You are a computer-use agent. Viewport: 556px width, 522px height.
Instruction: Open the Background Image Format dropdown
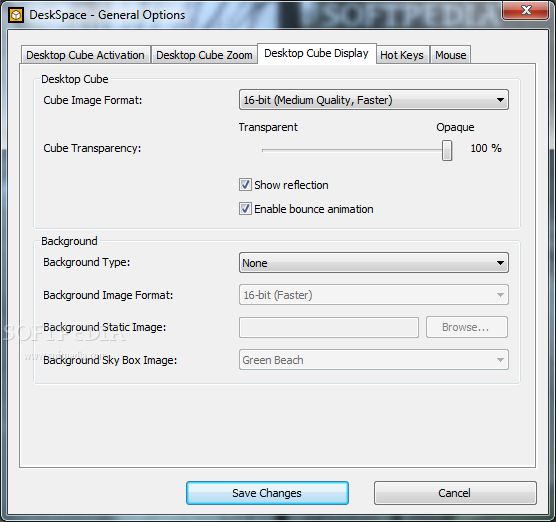point(374,295)
